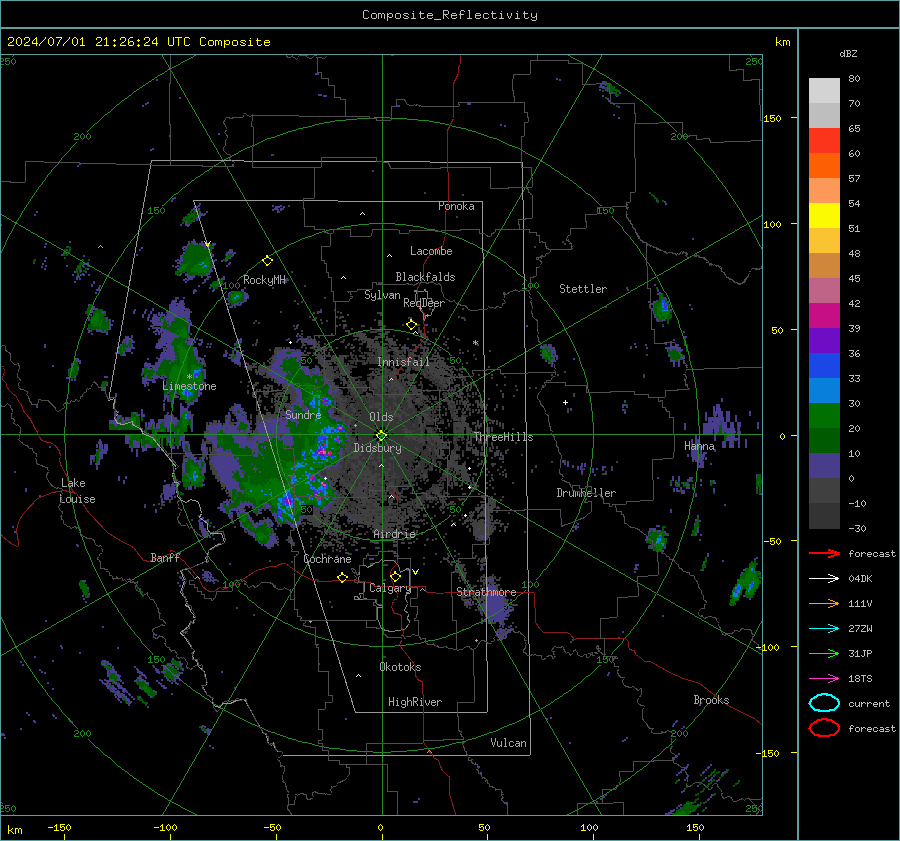This screenshot has height=841, width=900.
Task: Pick the pink 42-45 dBZ swatch
Action: click(x=824, y=291)
